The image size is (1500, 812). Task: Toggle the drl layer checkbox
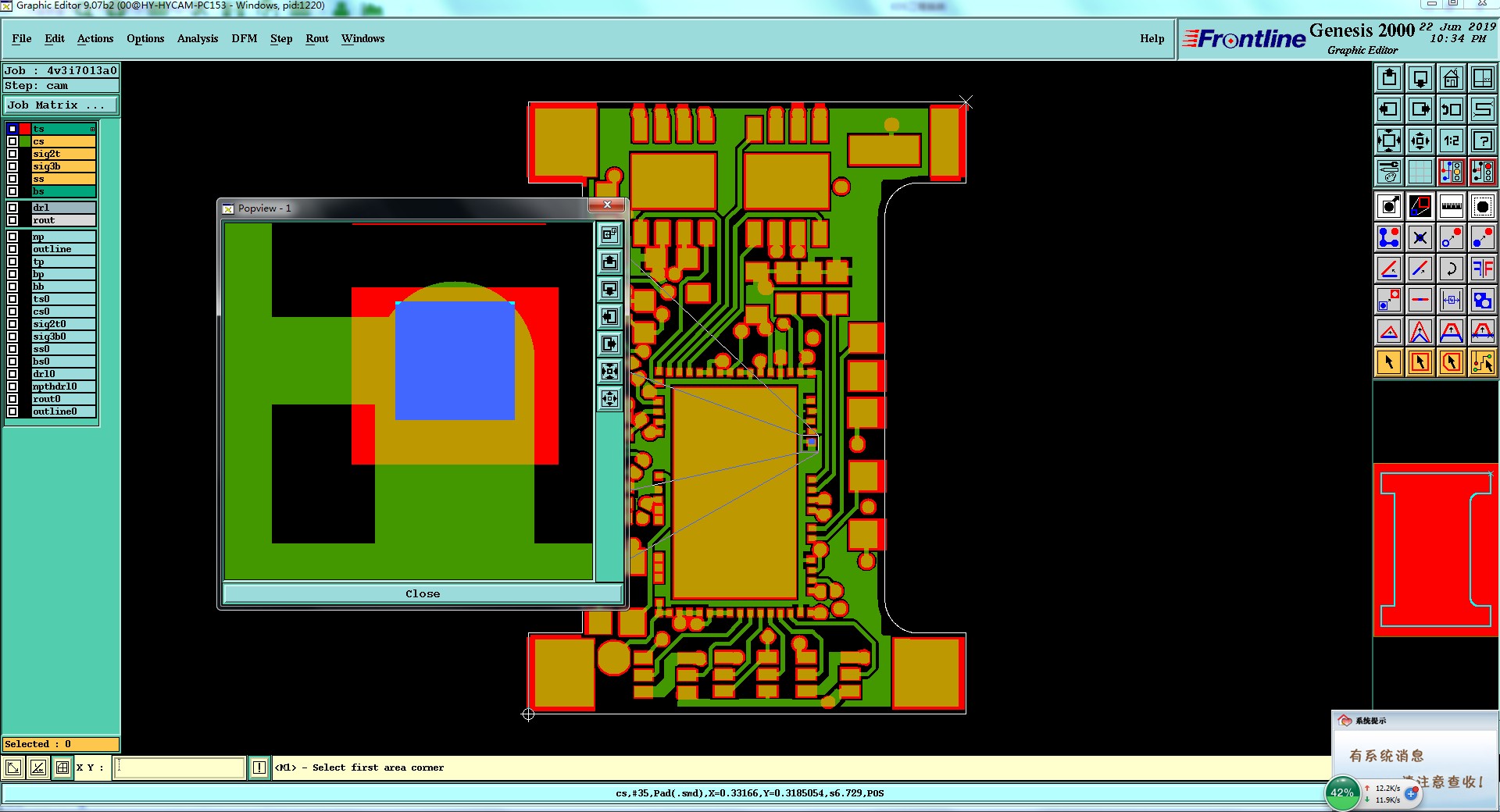(12, 208)
